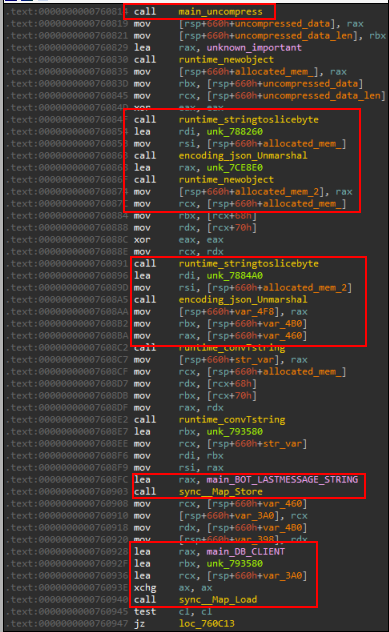
Task: Click the 'rdi, rbx' operands
Action: click(x=201, y=455)
